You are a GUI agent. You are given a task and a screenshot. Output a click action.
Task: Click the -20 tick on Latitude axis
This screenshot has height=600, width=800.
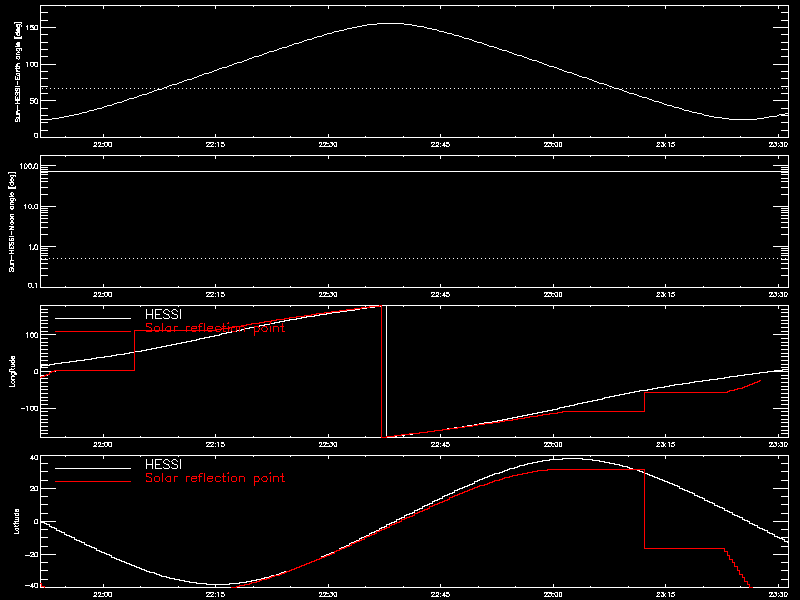point(32,554)
